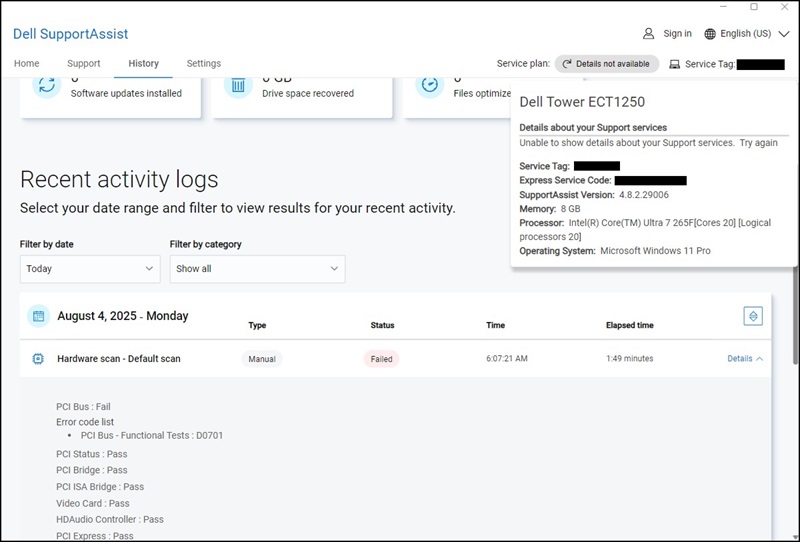
Task: Click the software updates installed icon
Action: click(x=47, y=85)
